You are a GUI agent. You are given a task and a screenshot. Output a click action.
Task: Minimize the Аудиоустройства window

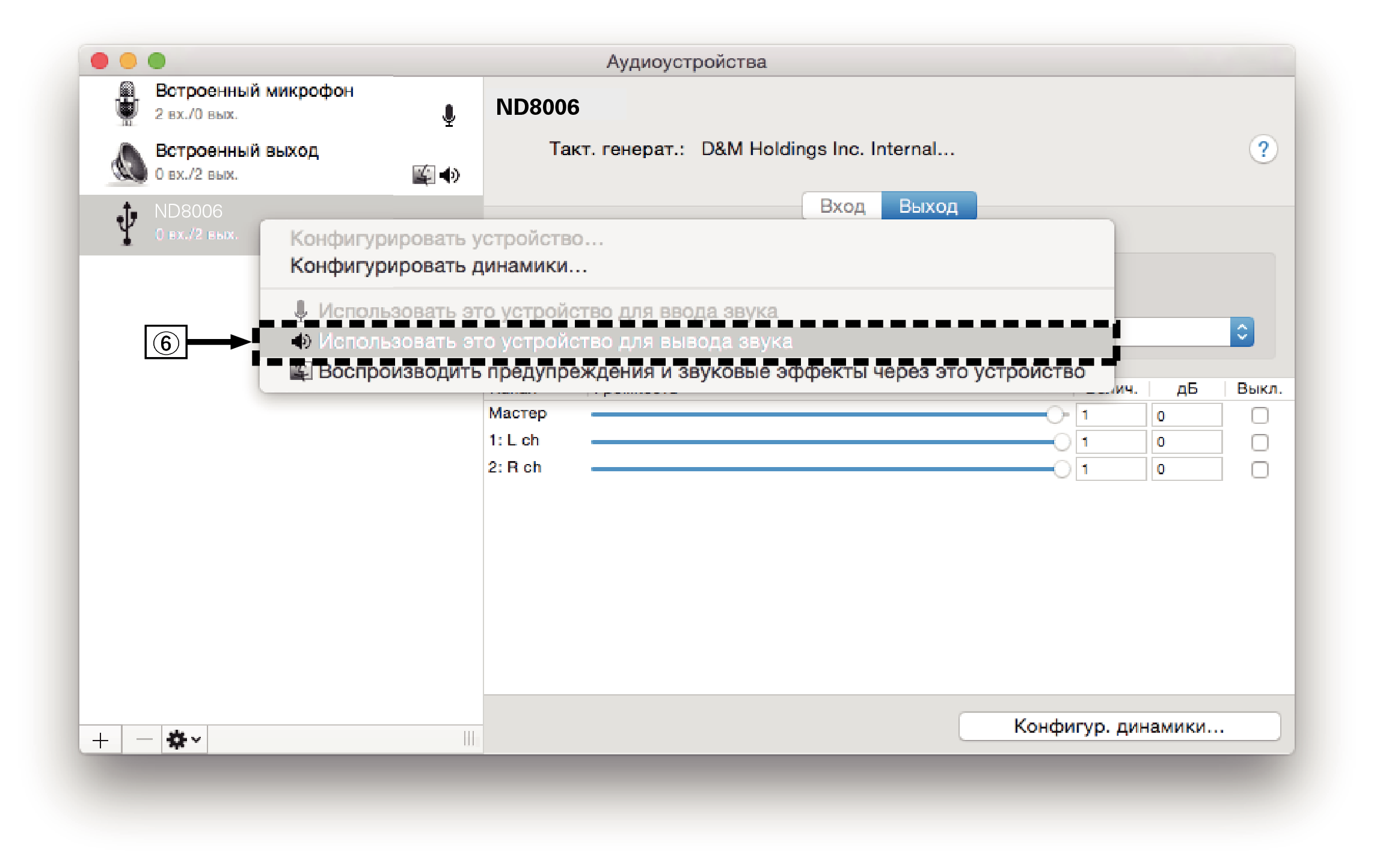pos(128,61)
